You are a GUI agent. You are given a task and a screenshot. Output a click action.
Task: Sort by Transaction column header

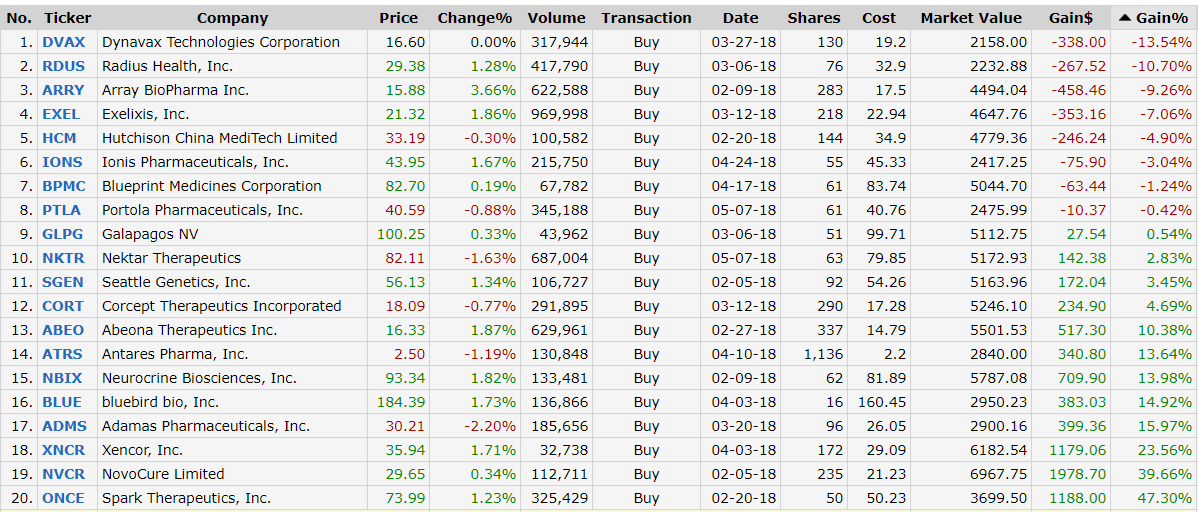(x=646, y=18)
